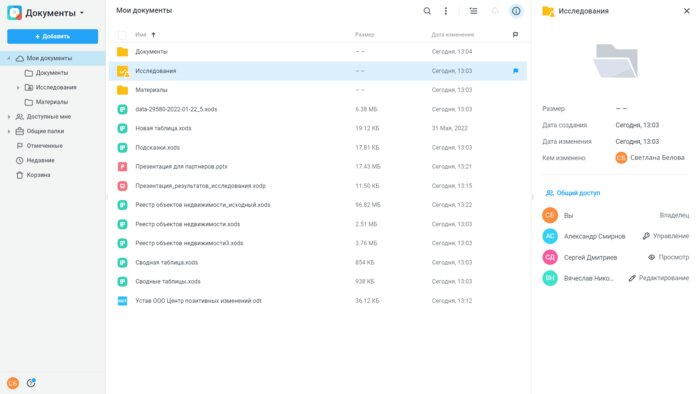Select the Сводные таблицы.xods file name

[168, 282]
